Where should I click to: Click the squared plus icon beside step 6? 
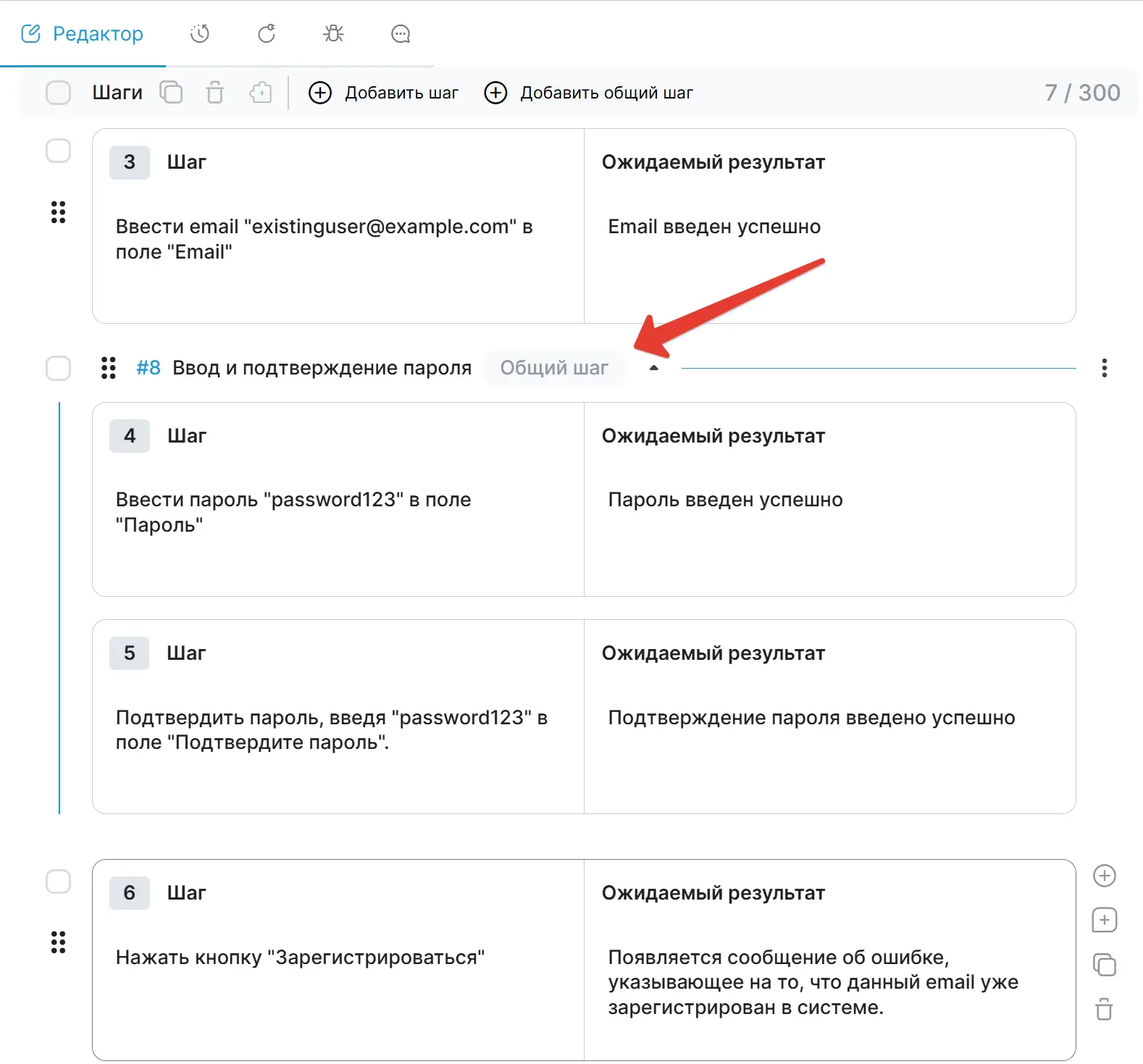[1104, 921]
